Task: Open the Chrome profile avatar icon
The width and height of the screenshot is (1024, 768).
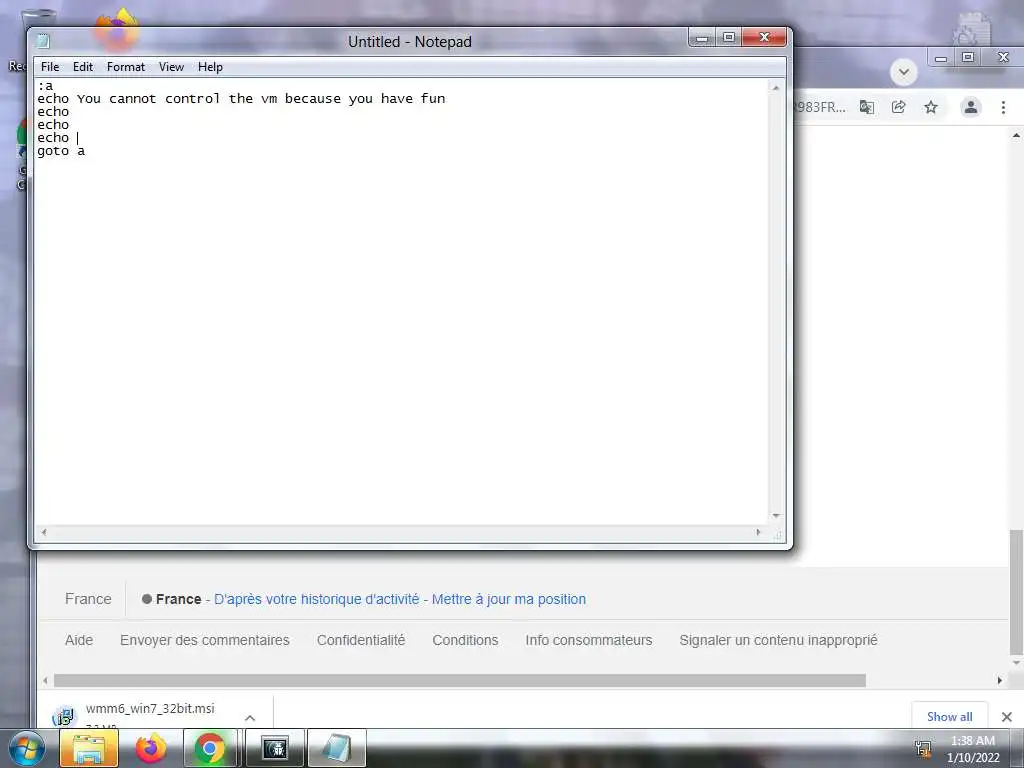Action: coord(970,107)
